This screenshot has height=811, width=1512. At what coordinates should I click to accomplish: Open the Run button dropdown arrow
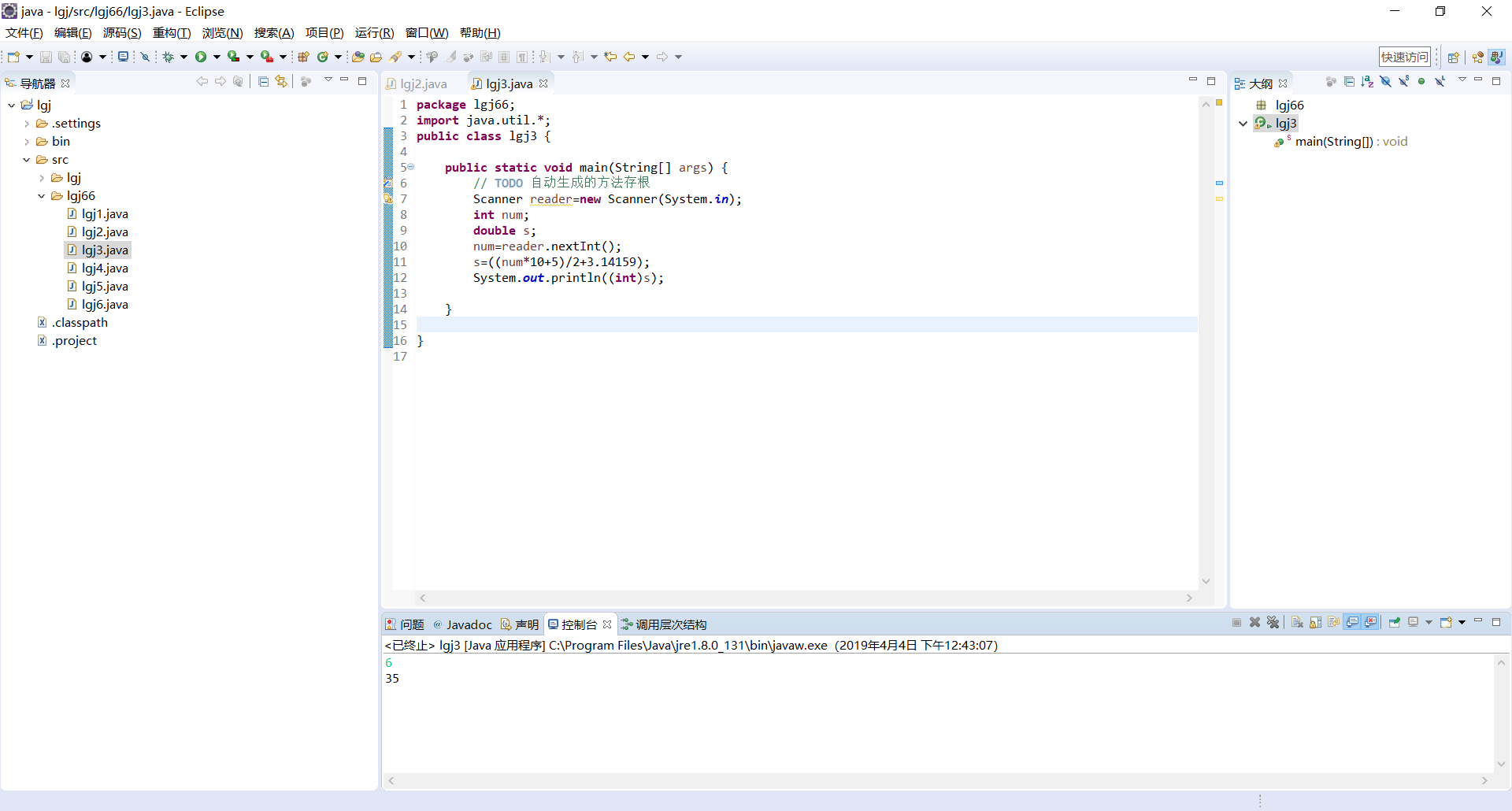pos(217,57)
